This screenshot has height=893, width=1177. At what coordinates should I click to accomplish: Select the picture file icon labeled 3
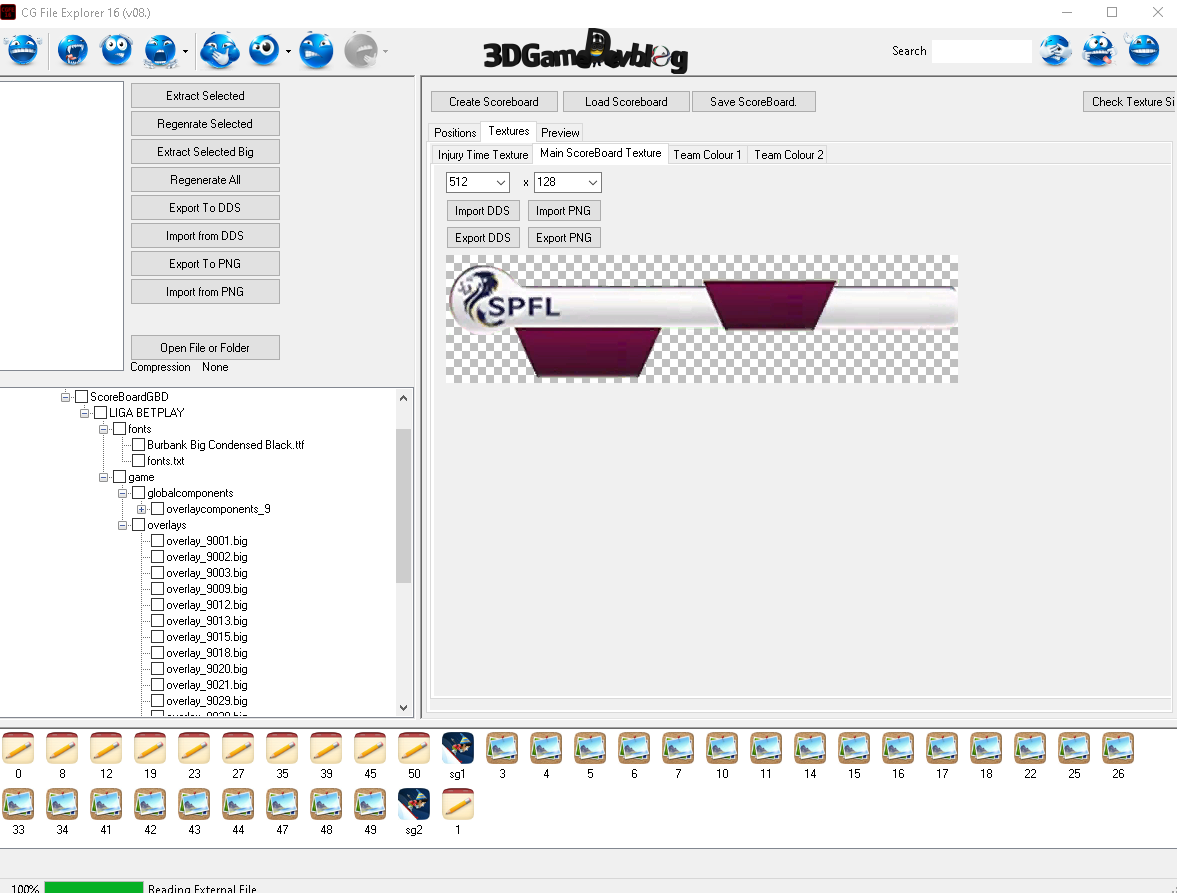(502, 748)
